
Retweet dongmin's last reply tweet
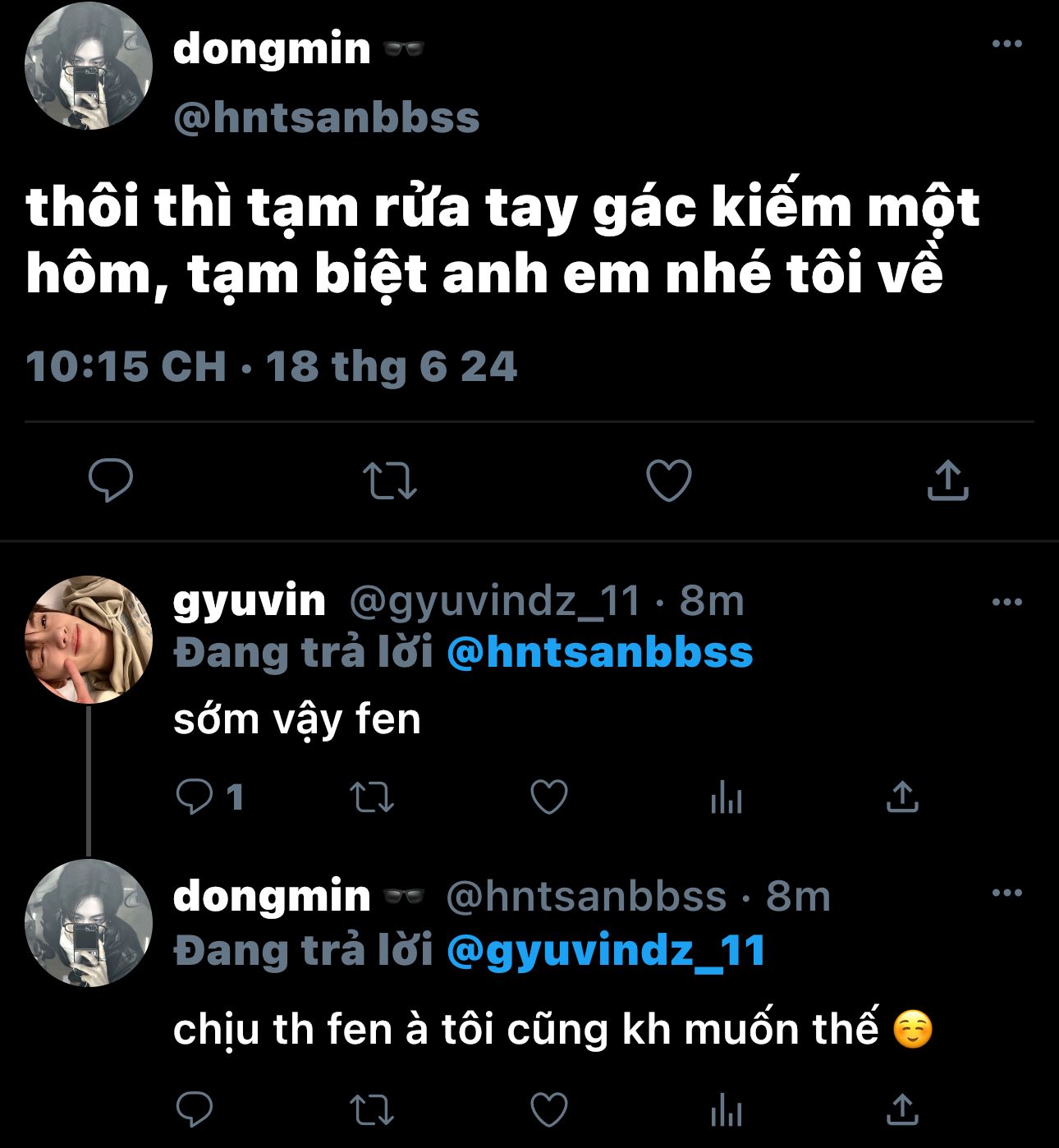tap(372, 1109)
